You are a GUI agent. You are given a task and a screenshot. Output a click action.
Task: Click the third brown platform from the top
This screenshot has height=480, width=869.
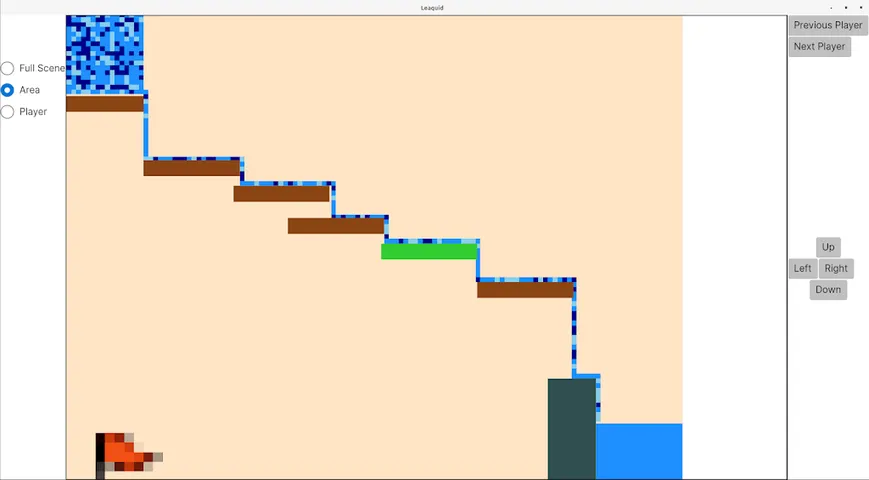coord(281,194)
